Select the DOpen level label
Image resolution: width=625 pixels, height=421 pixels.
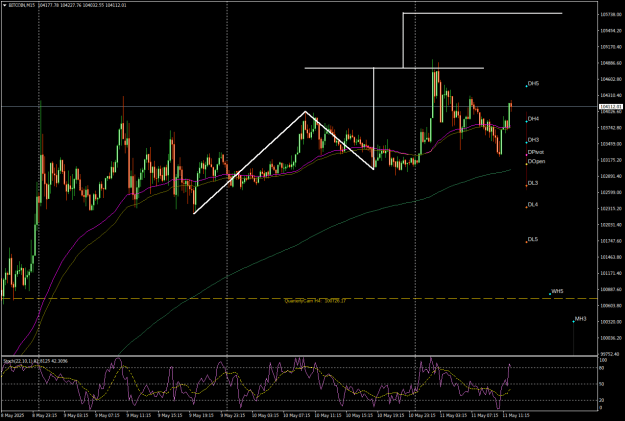pyautogui.click(x=536, y=161)
